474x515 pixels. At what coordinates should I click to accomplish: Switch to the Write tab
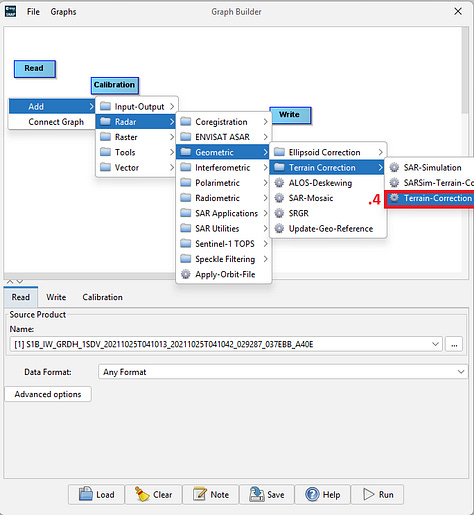56,297
